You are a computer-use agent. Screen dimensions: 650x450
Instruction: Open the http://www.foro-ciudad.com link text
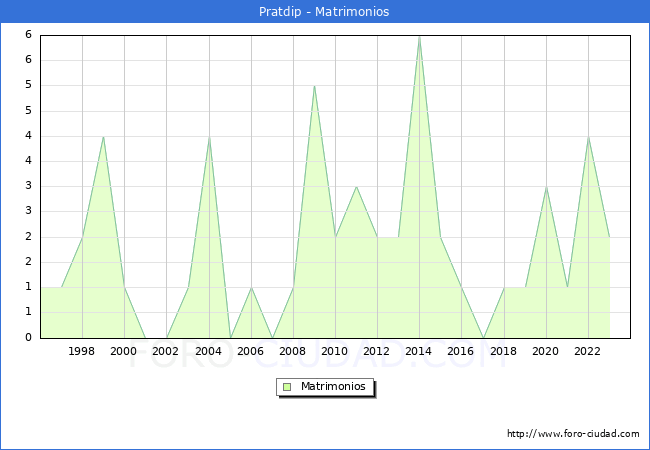573,434
